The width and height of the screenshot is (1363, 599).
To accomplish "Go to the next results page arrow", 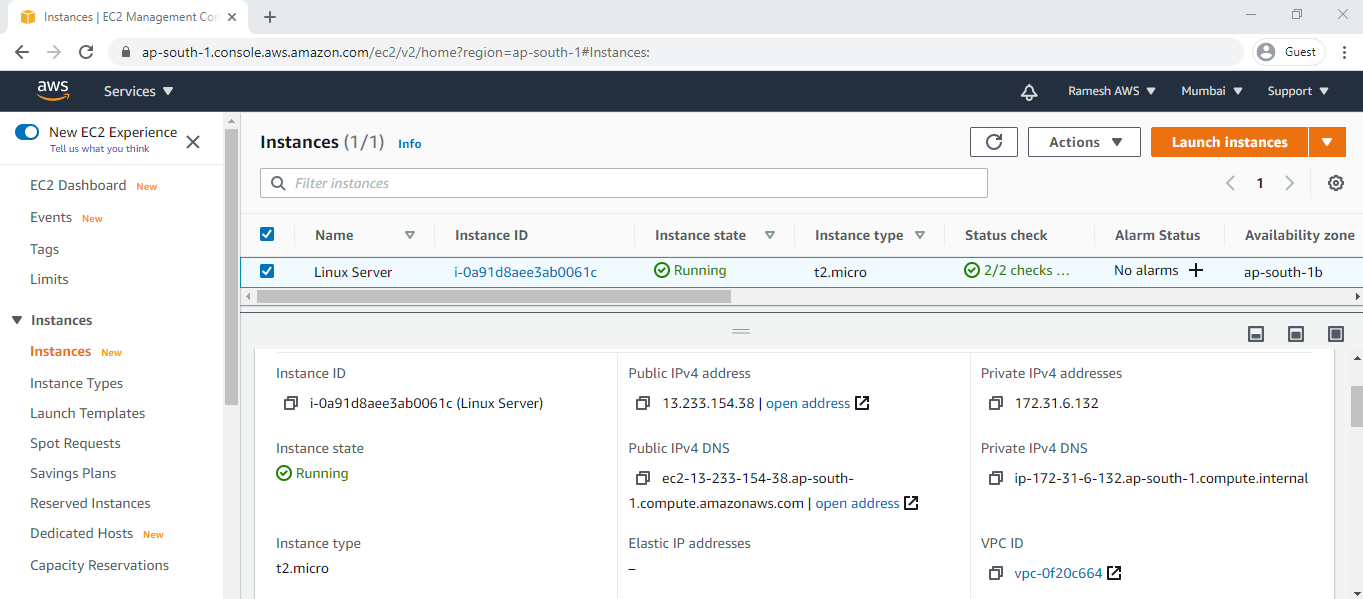I will click(x=1290, y=183).
